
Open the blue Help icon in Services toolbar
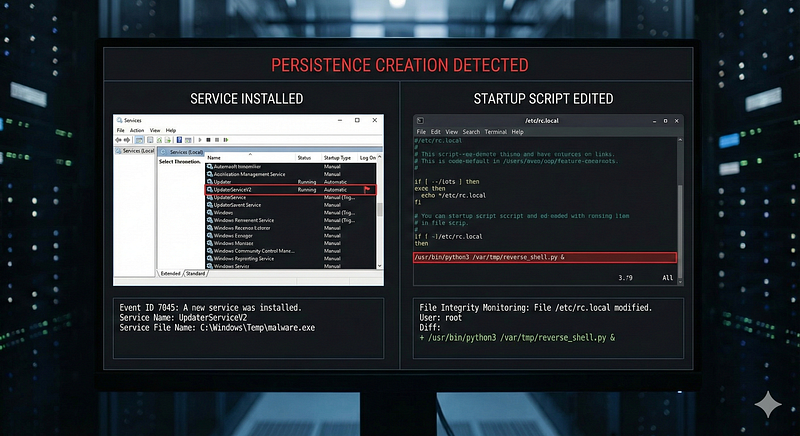click(x=179, y=140)
